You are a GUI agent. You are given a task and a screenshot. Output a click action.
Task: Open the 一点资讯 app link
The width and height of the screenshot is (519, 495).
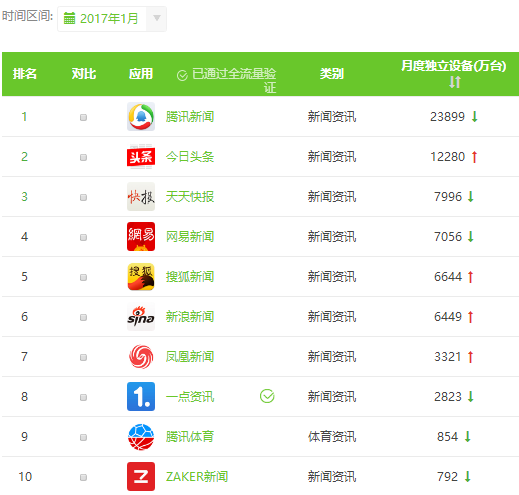click(190, 397)
